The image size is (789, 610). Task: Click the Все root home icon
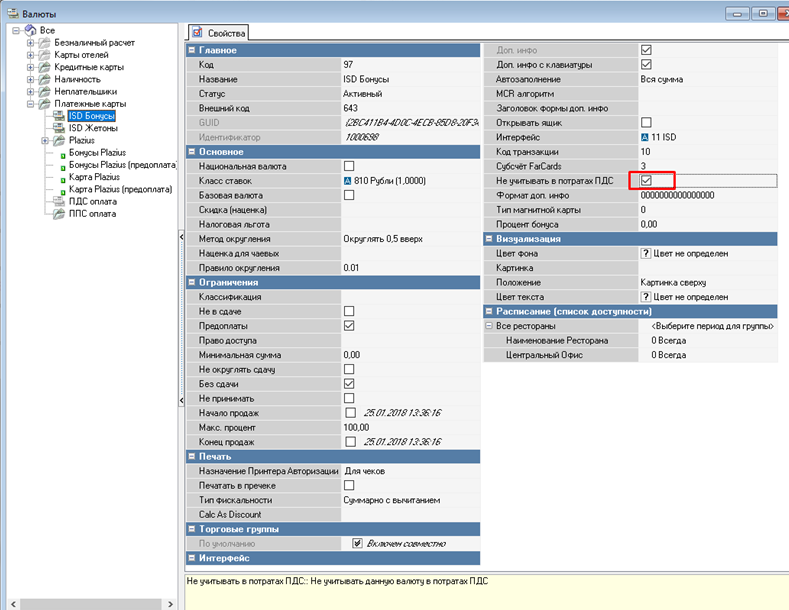(x=29, y=31)
